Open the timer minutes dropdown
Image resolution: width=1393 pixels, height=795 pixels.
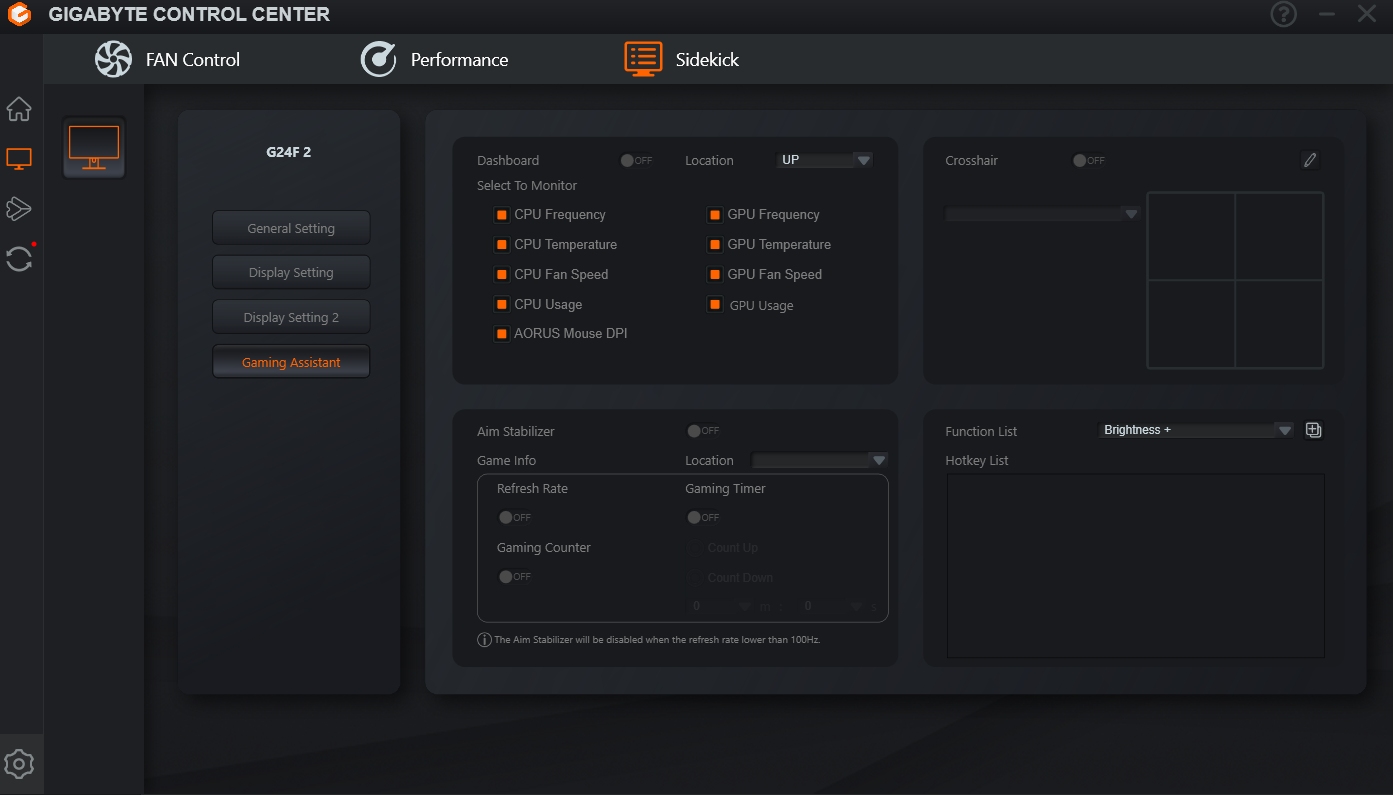click(x=721, y=606)
